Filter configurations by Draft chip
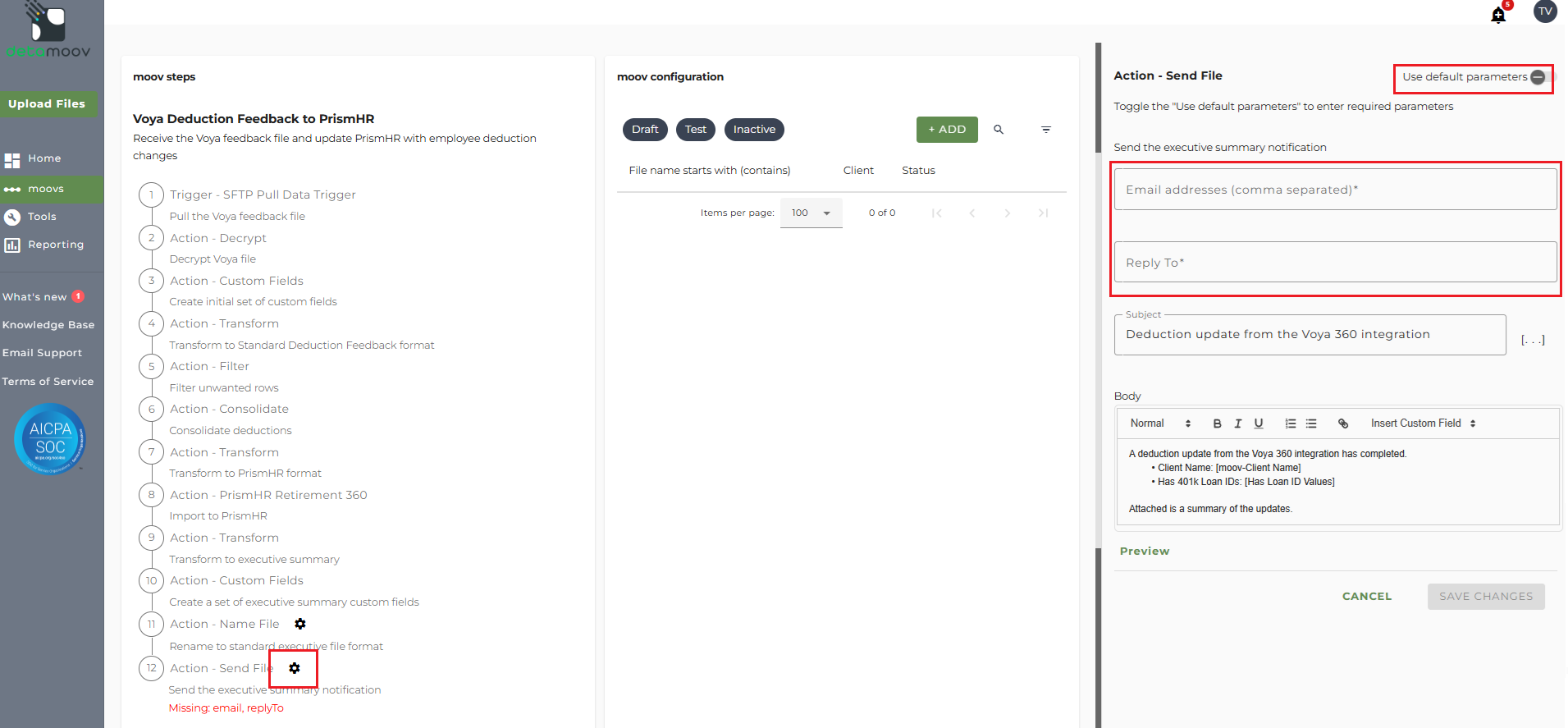 coord(645,130)
